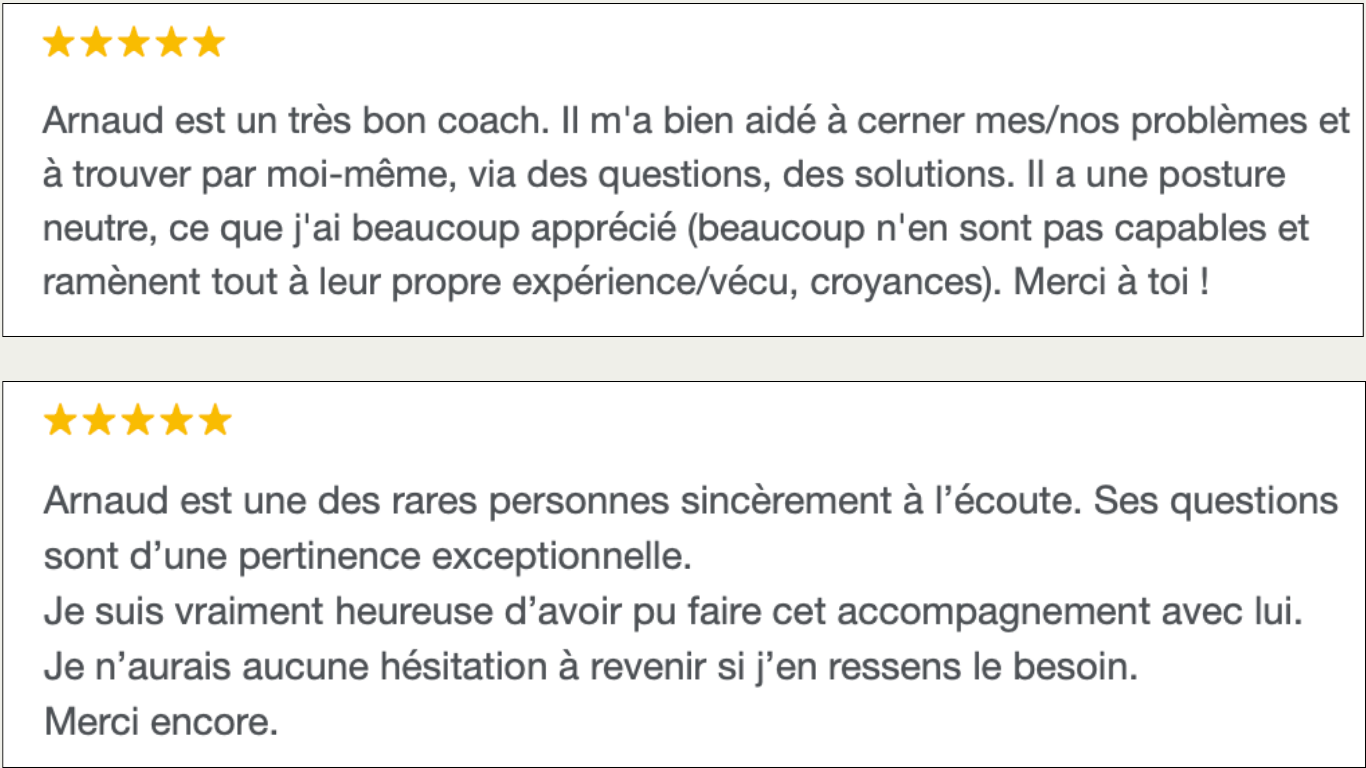Click the "Merci encore." line

coord(161,720)
